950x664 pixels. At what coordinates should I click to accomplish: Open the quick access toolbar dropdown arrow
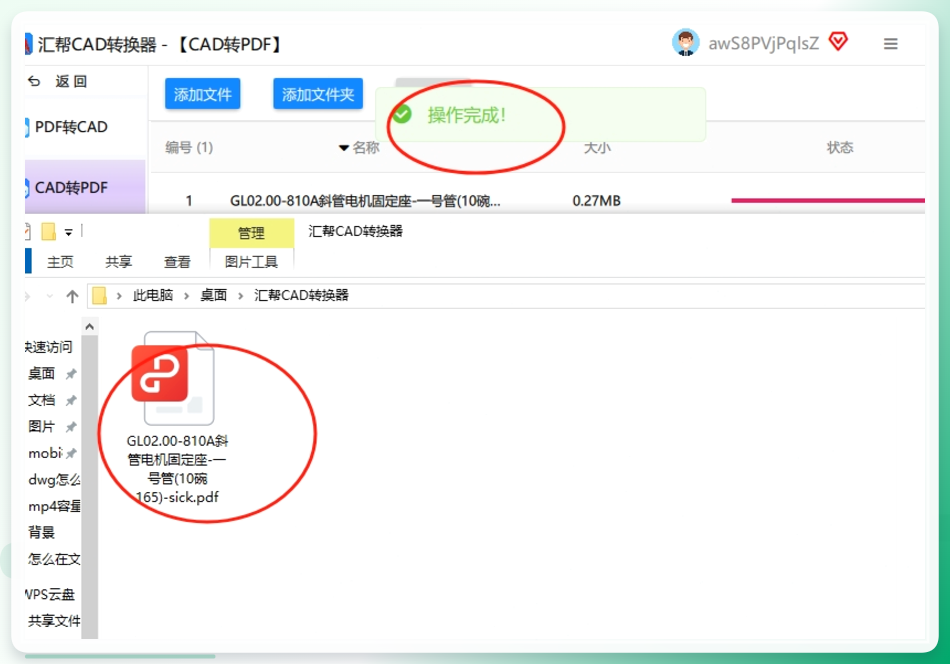(68, 232)
